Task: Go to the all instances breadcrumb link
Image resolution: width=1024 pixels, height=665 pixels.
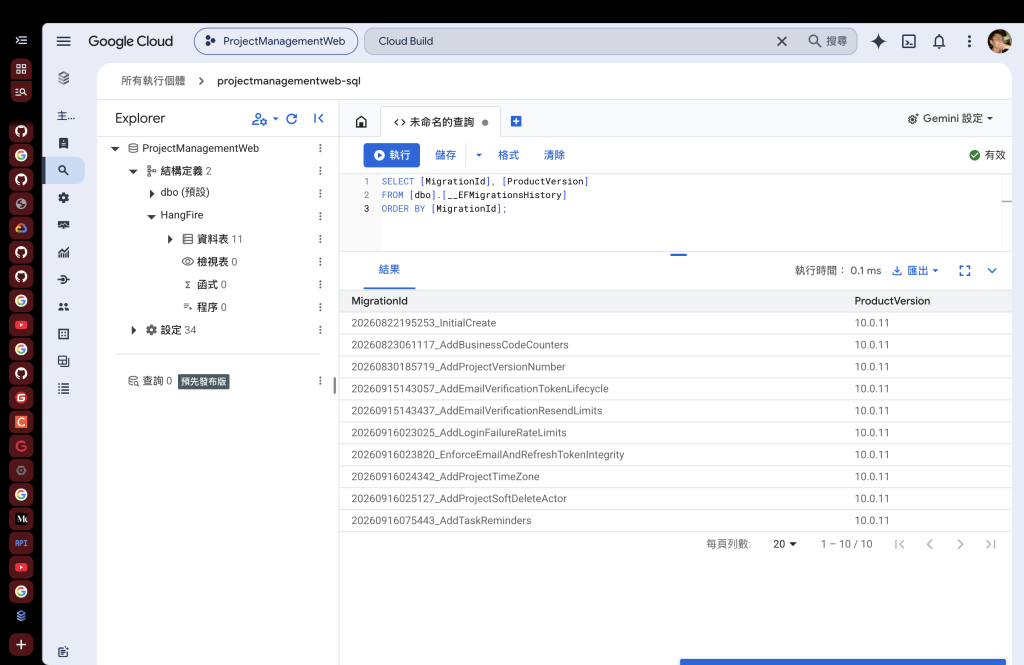Action: click(x=153, y=81)
